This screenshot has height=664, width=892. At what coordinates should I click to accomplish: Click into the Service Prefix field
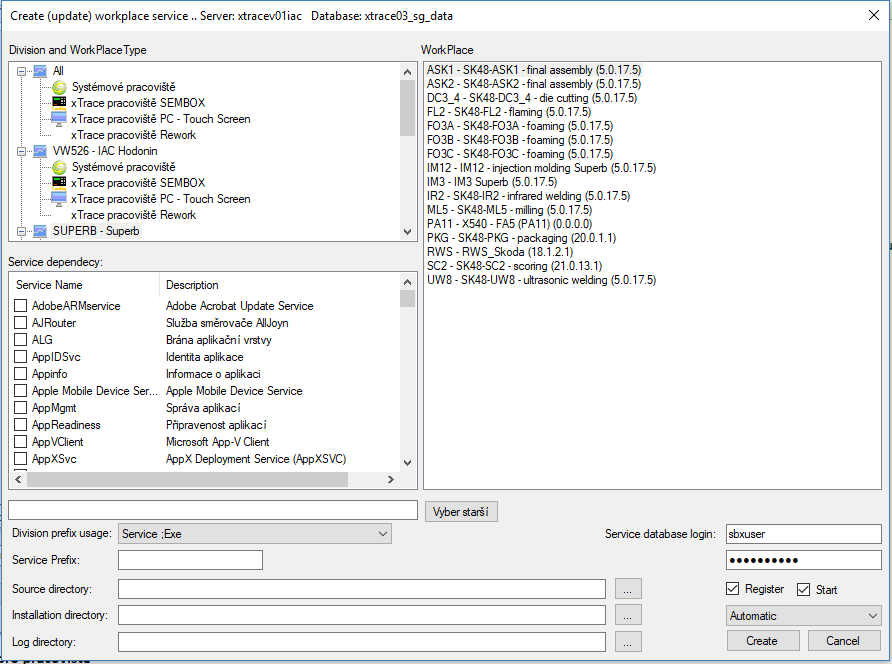(x=190, y=560)
